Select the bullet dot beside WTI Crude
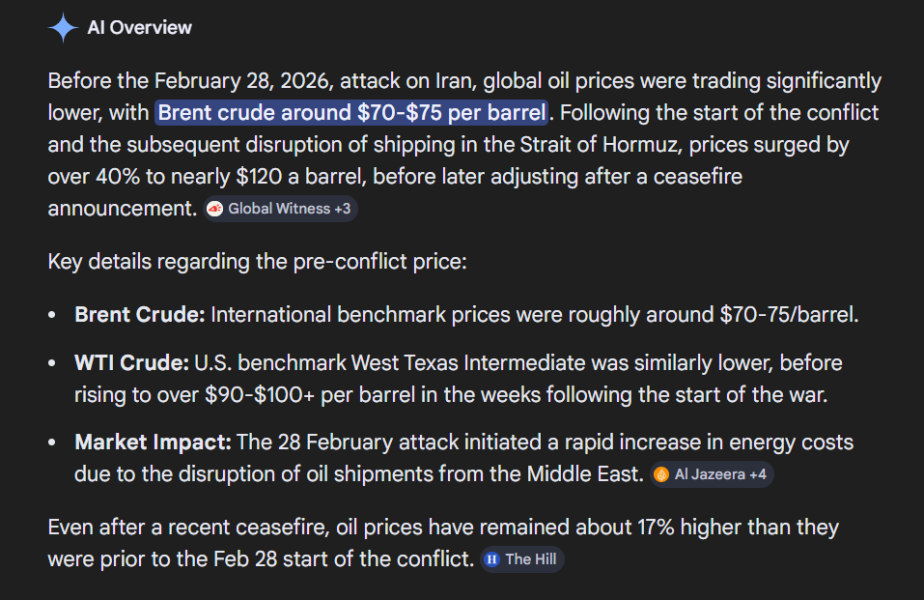This screenshot has height=600, width=924. pyautogui.click(x=52, y=363)
